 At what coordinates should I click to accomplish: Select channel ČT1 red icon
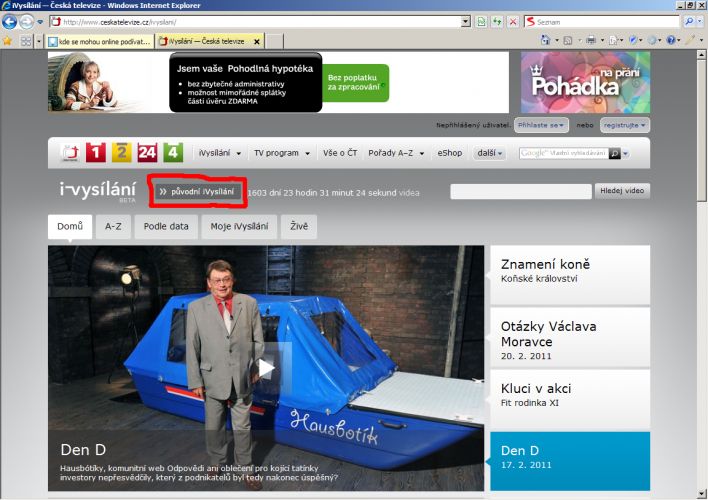(96, 153)
